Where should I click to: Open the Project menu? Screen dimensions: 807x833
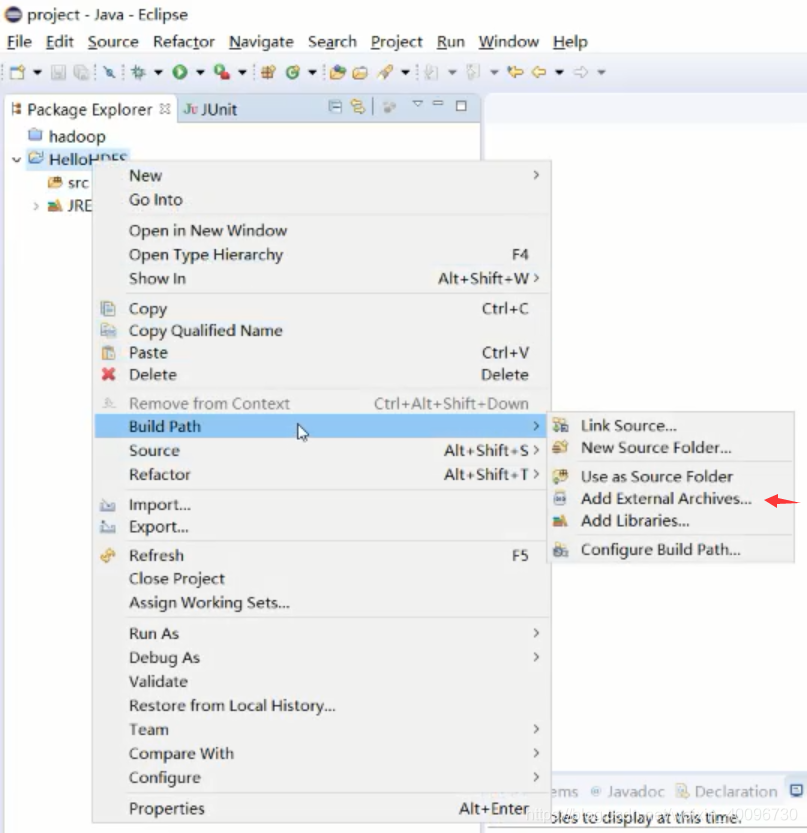pos(396,41)
